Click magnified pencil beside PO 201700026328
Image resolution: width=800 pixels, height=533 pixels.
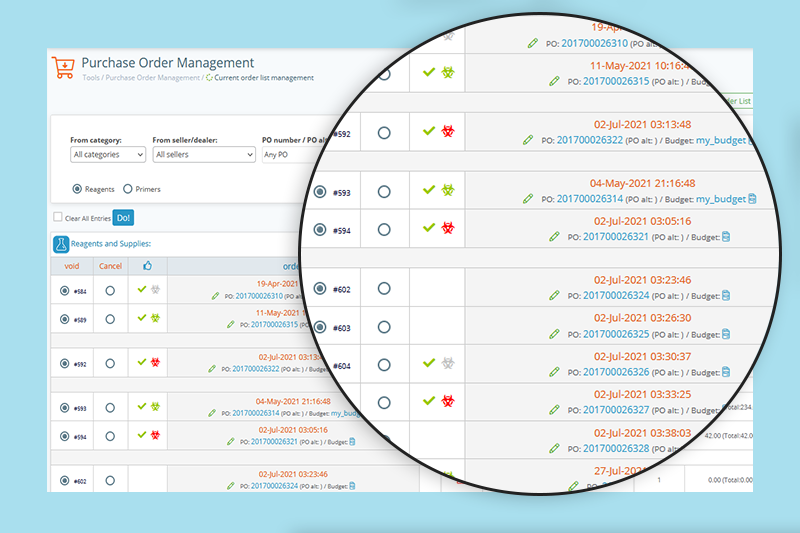(555, 449)
